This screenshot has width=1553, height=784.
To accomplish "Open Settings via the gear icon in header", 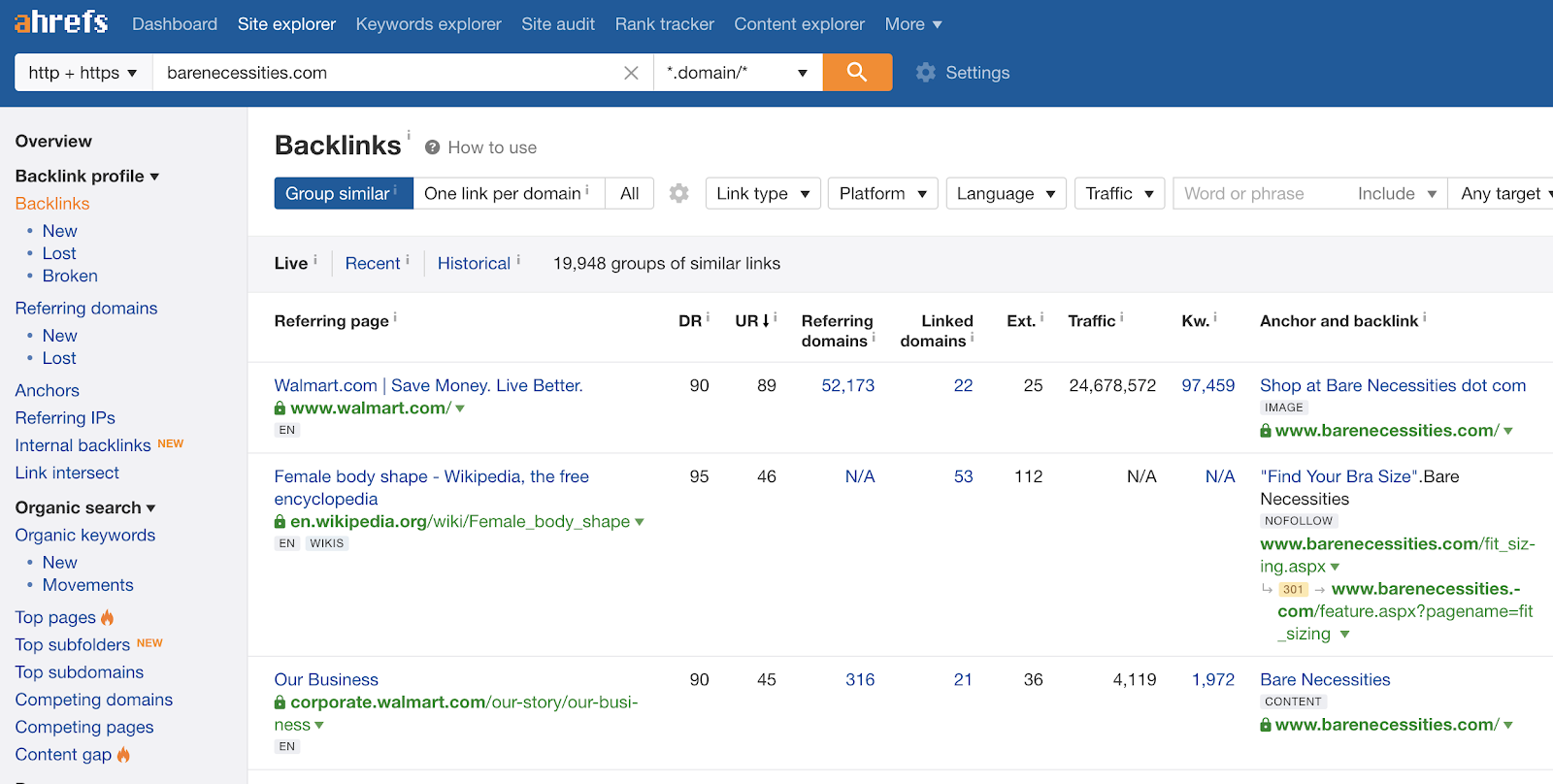I will pyautogui.click(x=926, y=73).
